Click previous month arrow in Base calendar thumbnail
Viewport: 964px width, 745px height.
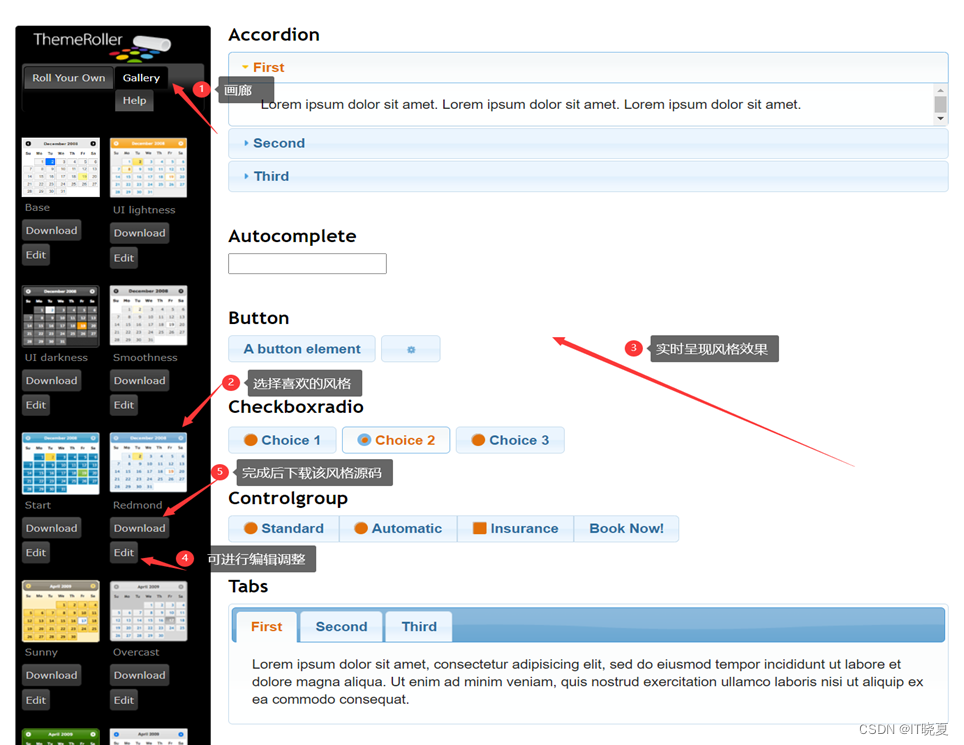[x=28, y=143]
